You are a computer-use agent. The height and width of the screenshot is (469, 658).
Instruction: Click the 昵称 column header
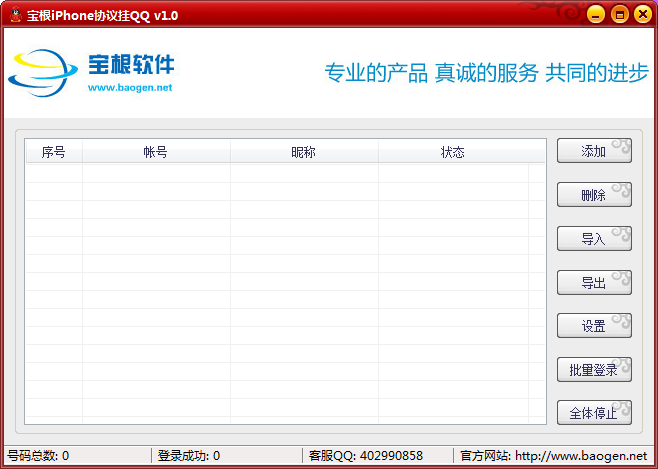click(x=304, y=151)
